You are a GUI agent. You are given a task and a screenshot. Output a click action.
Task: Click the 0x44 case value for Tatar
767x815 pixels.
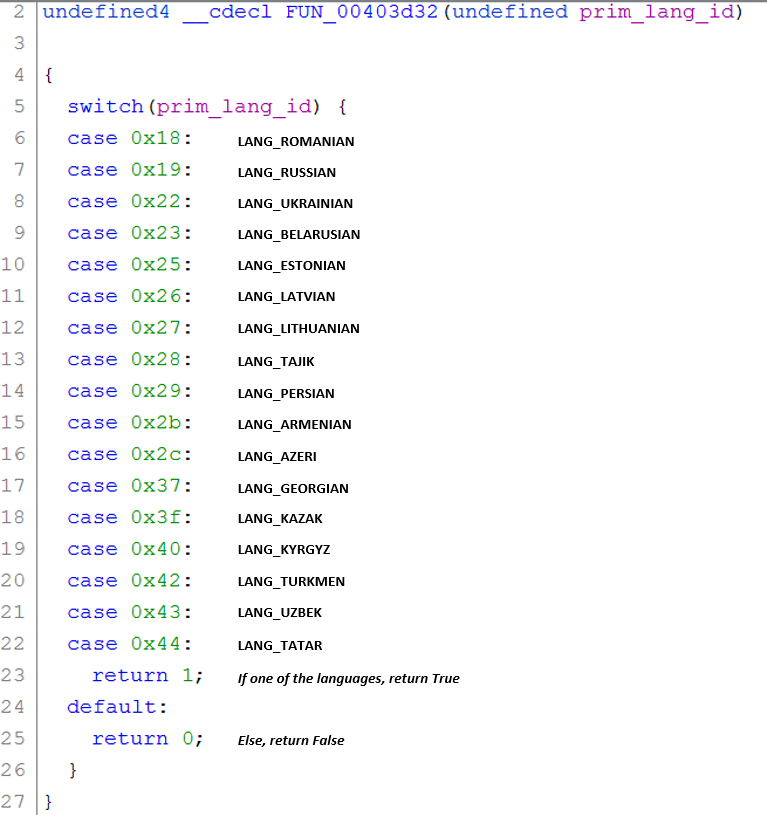coord(160,644)
